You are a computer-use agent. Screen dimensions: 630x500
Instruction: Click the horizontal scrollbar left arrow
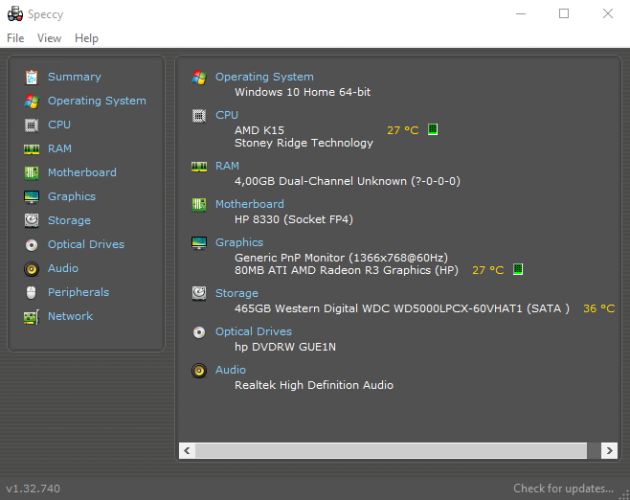(187, 451)
